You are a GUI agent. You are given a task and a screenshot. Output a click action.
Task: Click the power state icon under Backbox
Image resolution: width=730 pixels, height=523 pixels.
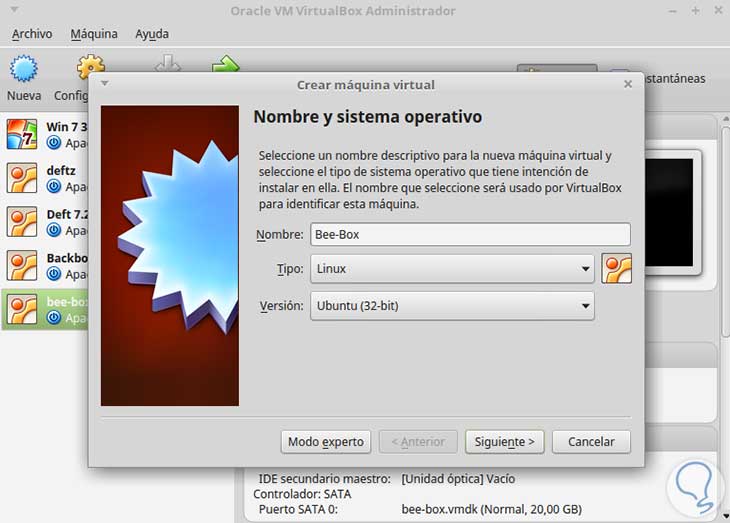pos(54,274)
